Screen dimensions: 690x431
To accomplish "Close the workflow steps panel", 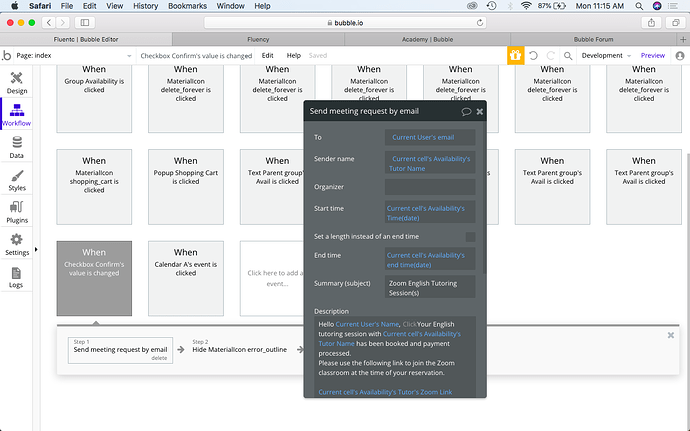I will pyautogui.click(x=671, y=335).
